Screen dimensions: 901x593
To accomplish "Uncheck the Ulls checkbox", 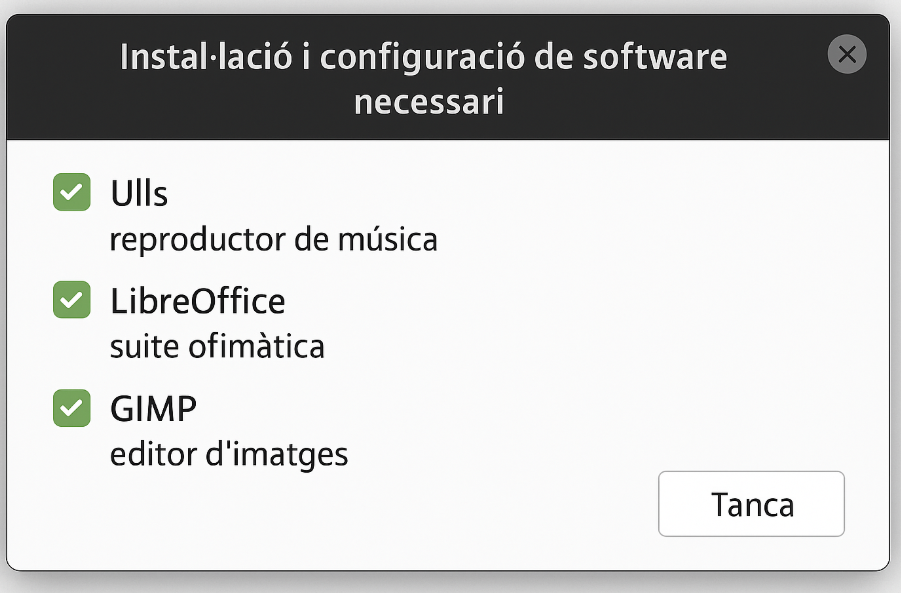I will point(71,192).
